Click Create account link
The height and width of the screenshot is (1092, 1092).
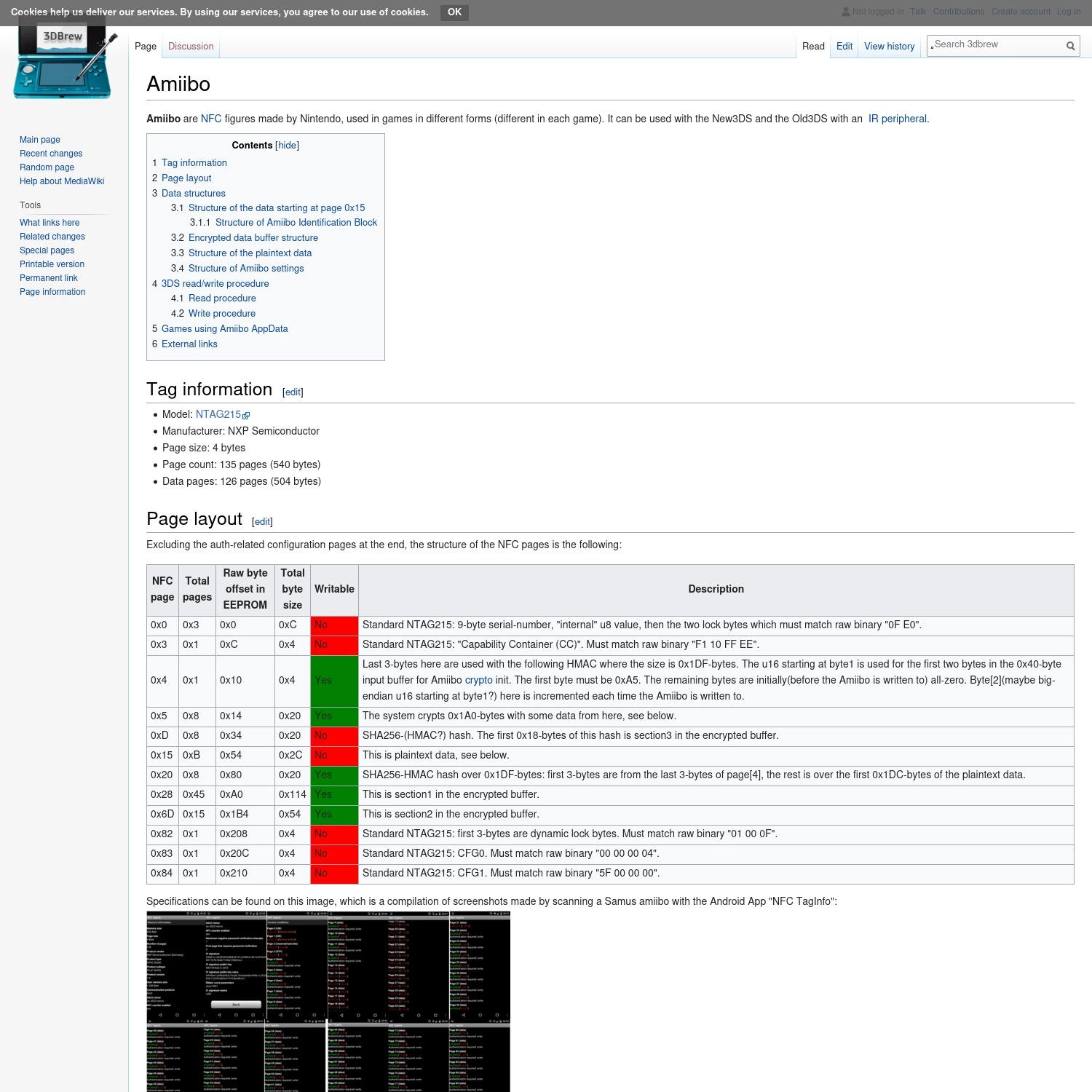pos(1021,12)
